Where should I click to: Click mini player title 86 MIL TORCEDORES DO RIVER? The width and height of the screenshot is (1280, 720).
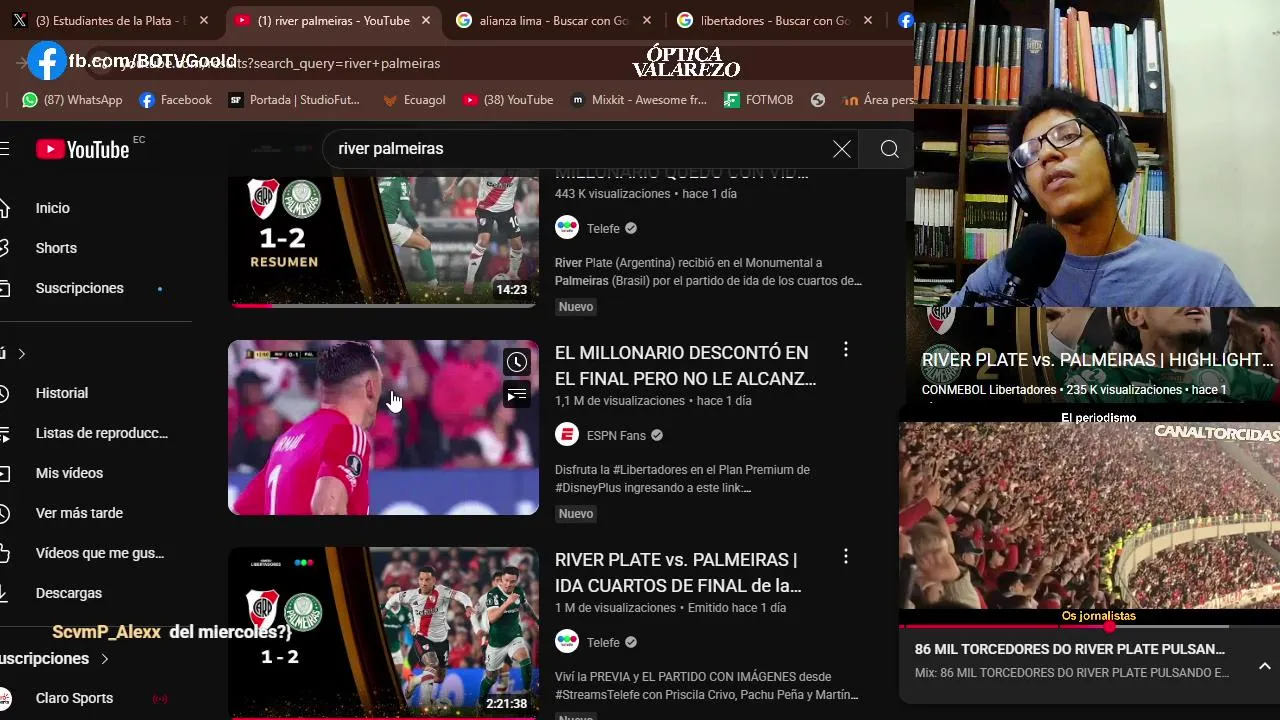(x=1070, y=649)
